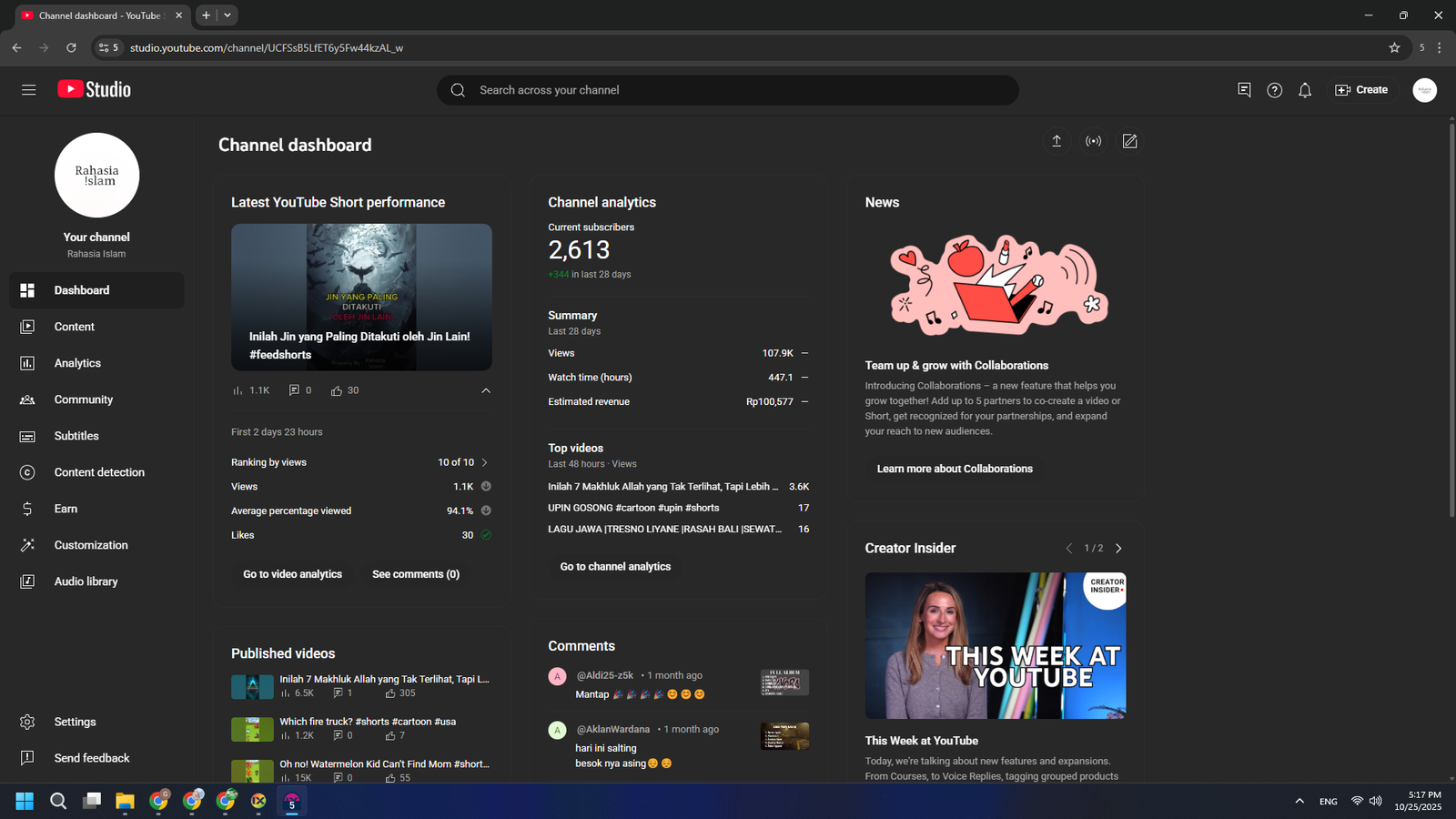Open Content detection in sidebar
Screen dimensions: 1456x819
99,472
